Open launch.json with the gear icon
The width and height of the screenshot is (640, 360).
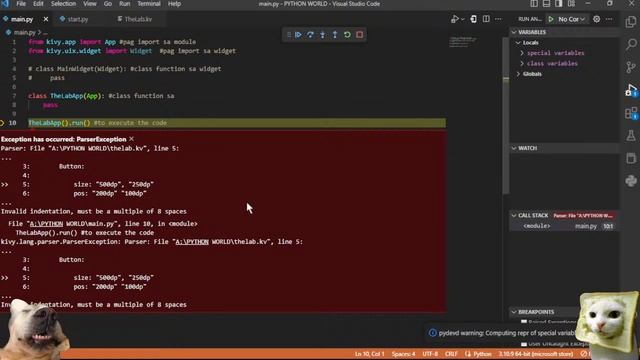(596, 19)
